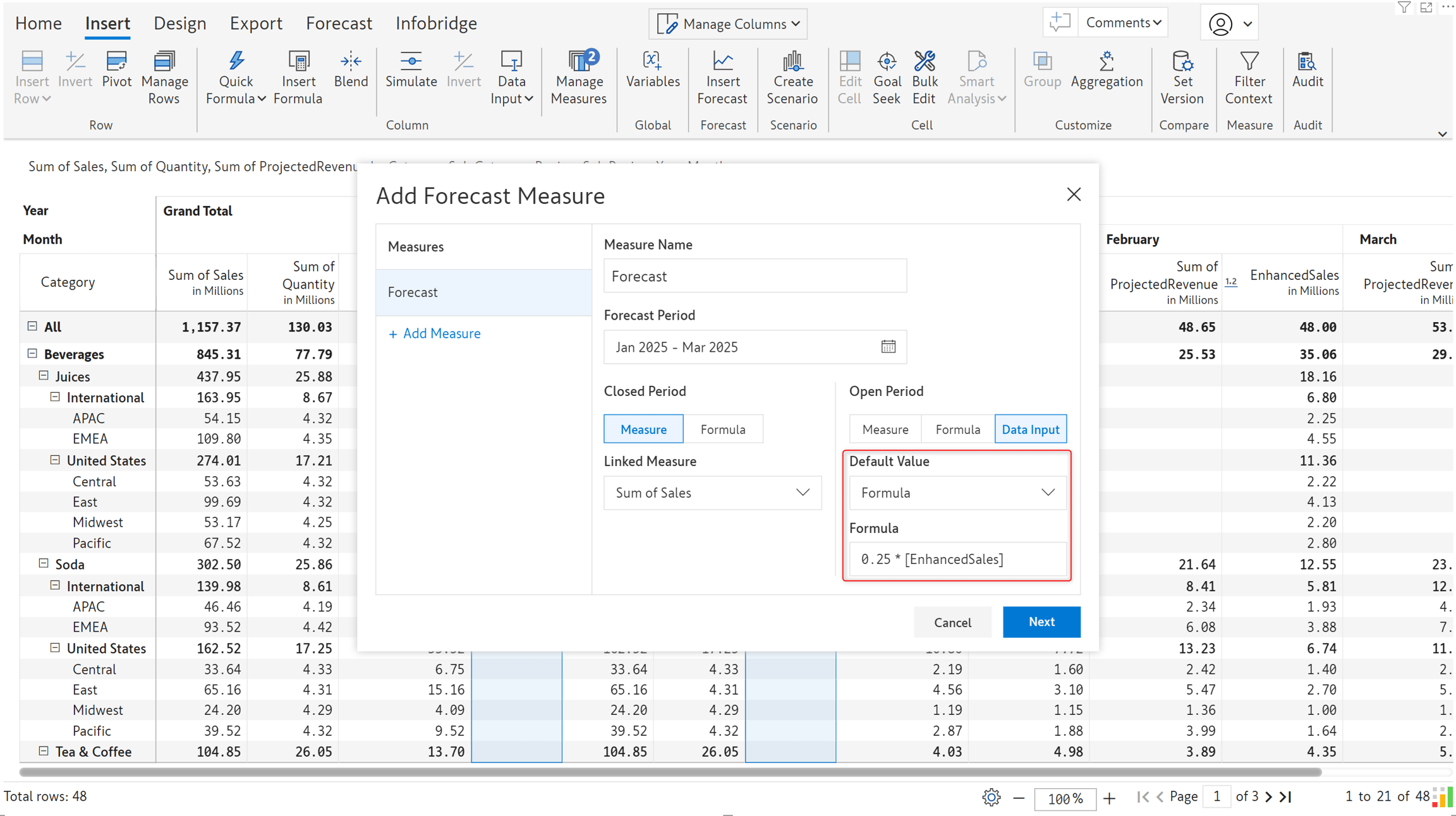Collapse the Beverages category row
This screenshot has height=816, width=1456.
[32, 354]
